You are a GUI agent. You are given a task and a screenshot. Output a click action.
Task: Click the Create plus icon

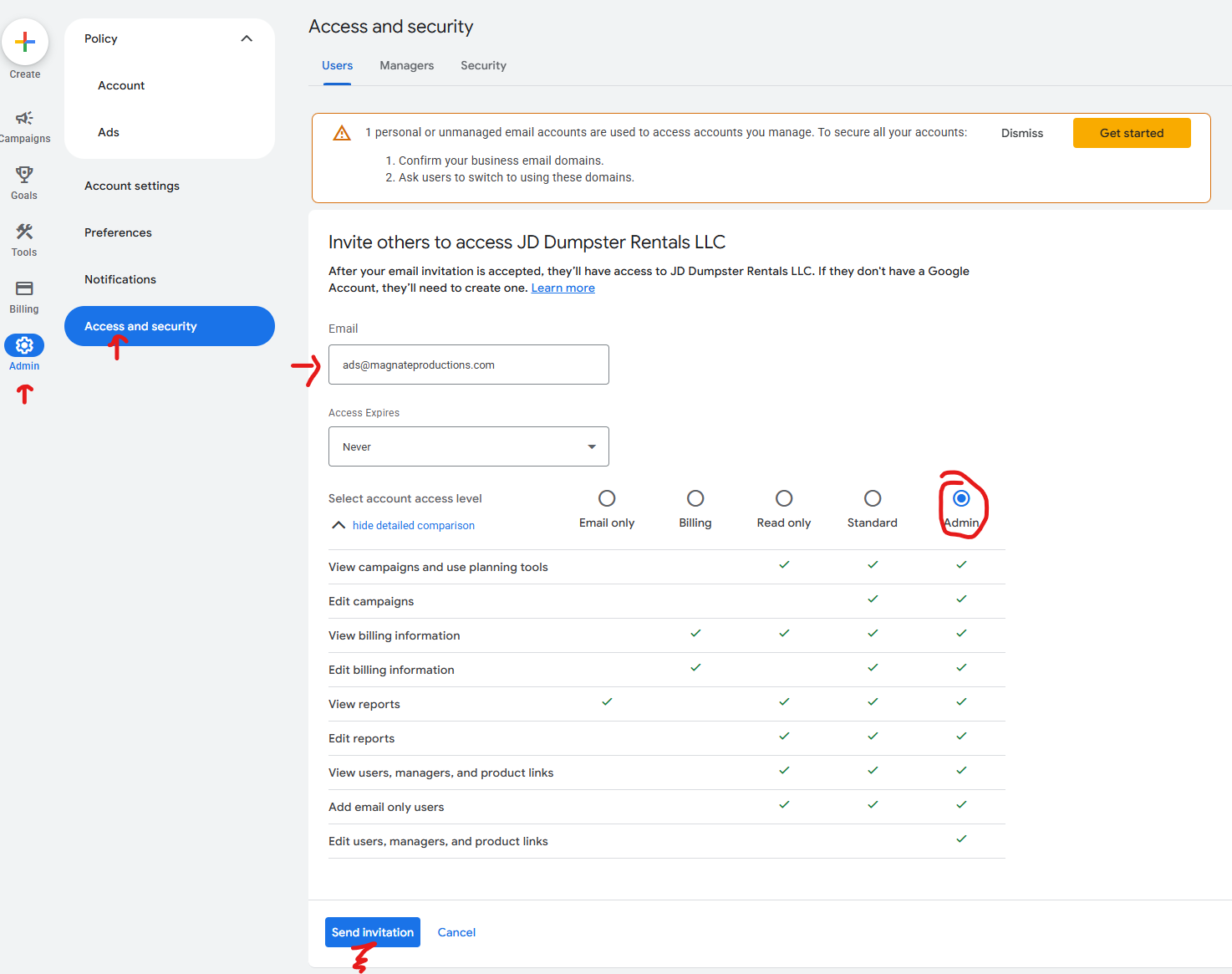(x=25, y=41)
